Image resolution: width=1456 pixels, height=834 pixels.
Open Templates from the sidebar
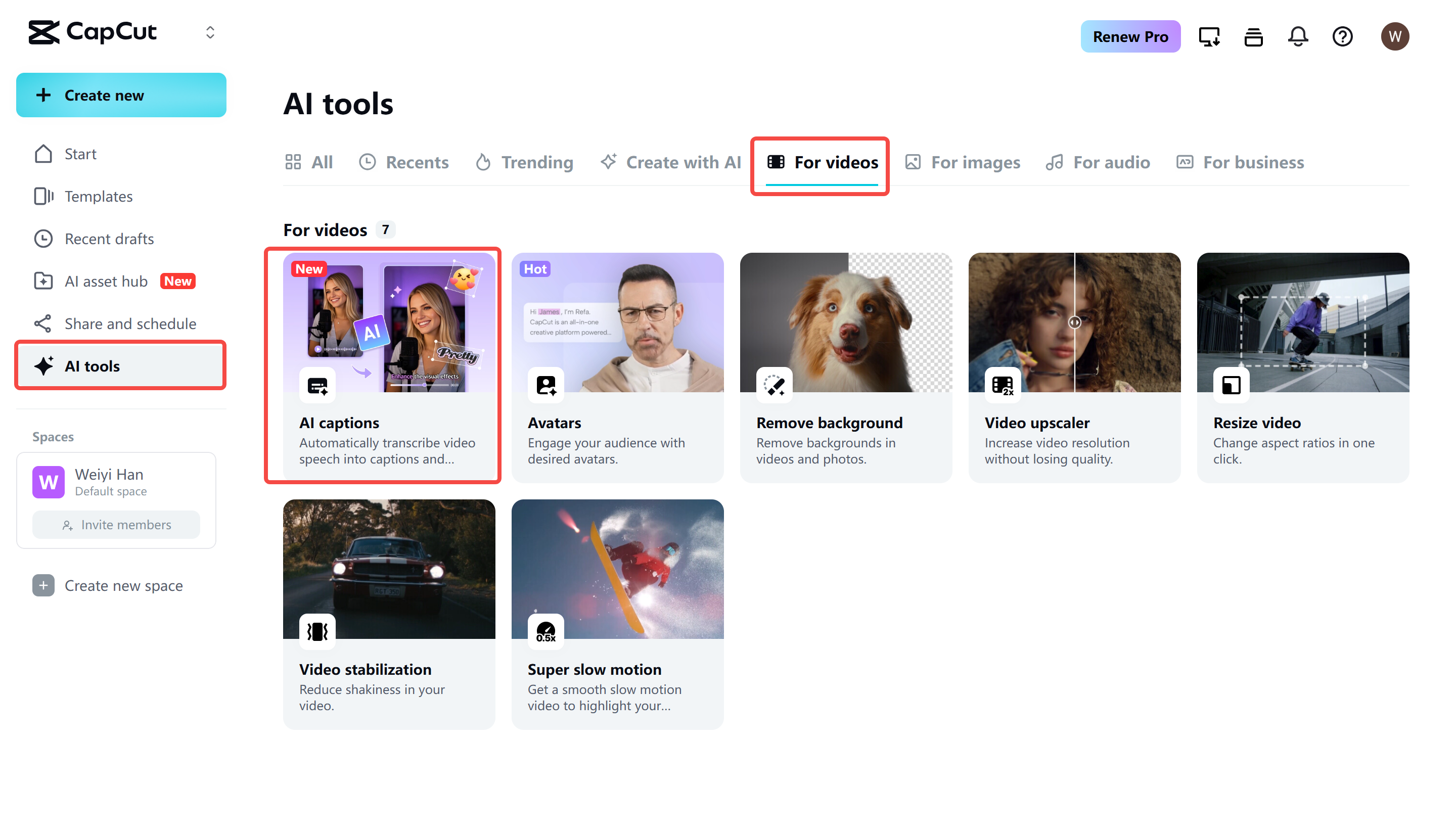[99, 196]
